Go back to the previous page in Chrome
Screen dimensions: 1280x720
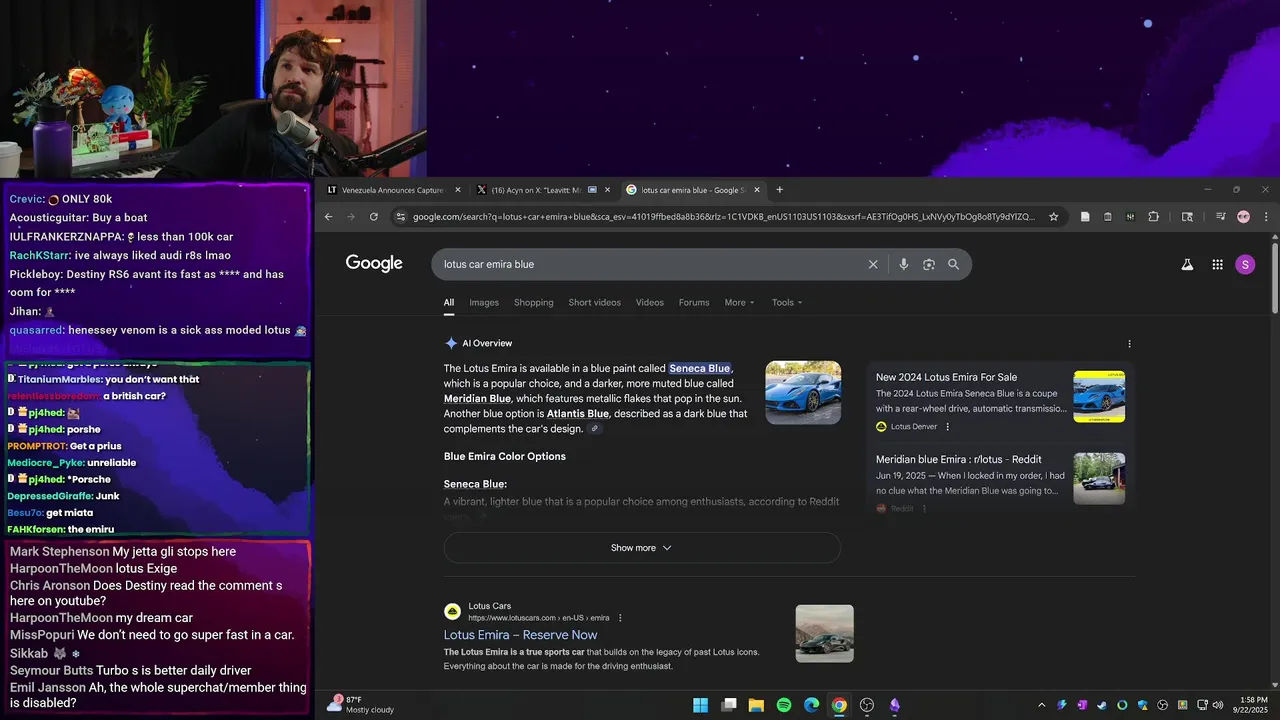(x=328, y=217)
